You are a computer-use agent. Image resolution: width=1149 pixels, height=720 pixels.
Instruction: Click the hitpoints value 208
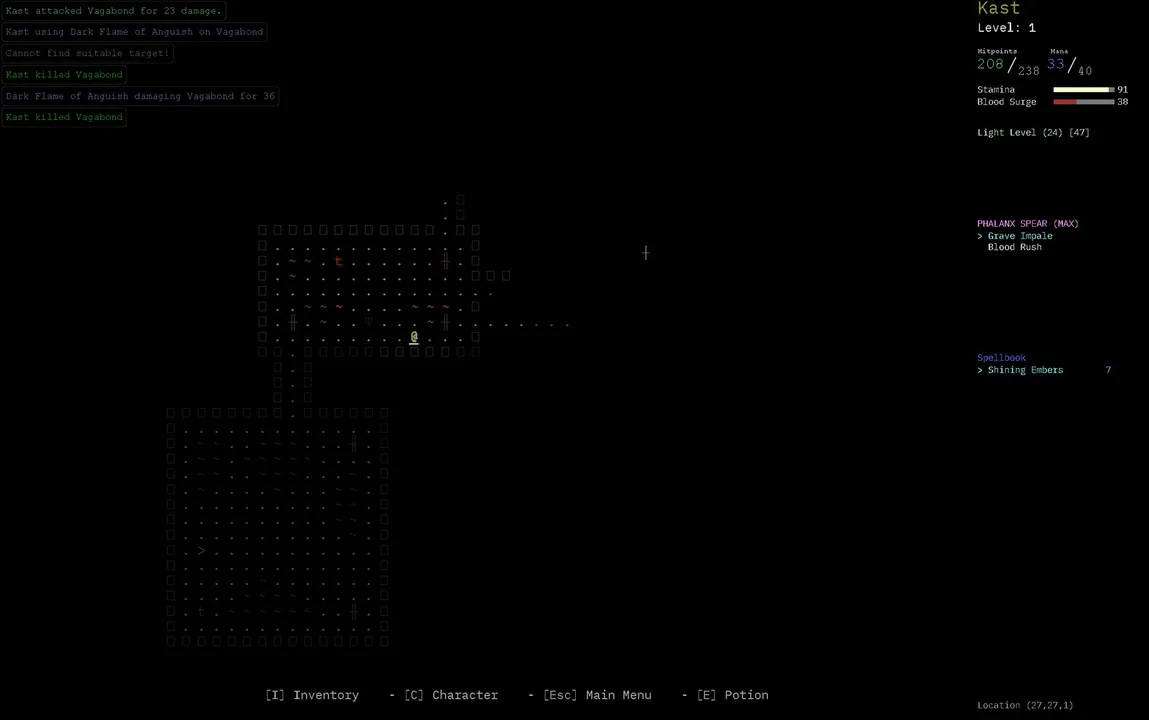pyautogui.click(x=990, y=64)
